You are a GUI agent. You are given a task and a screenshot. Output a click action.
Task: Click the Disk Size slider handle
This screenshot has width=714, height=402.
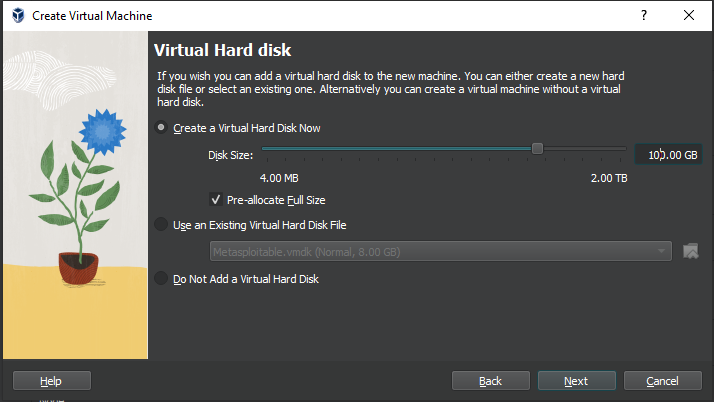(x=537, y=148)
